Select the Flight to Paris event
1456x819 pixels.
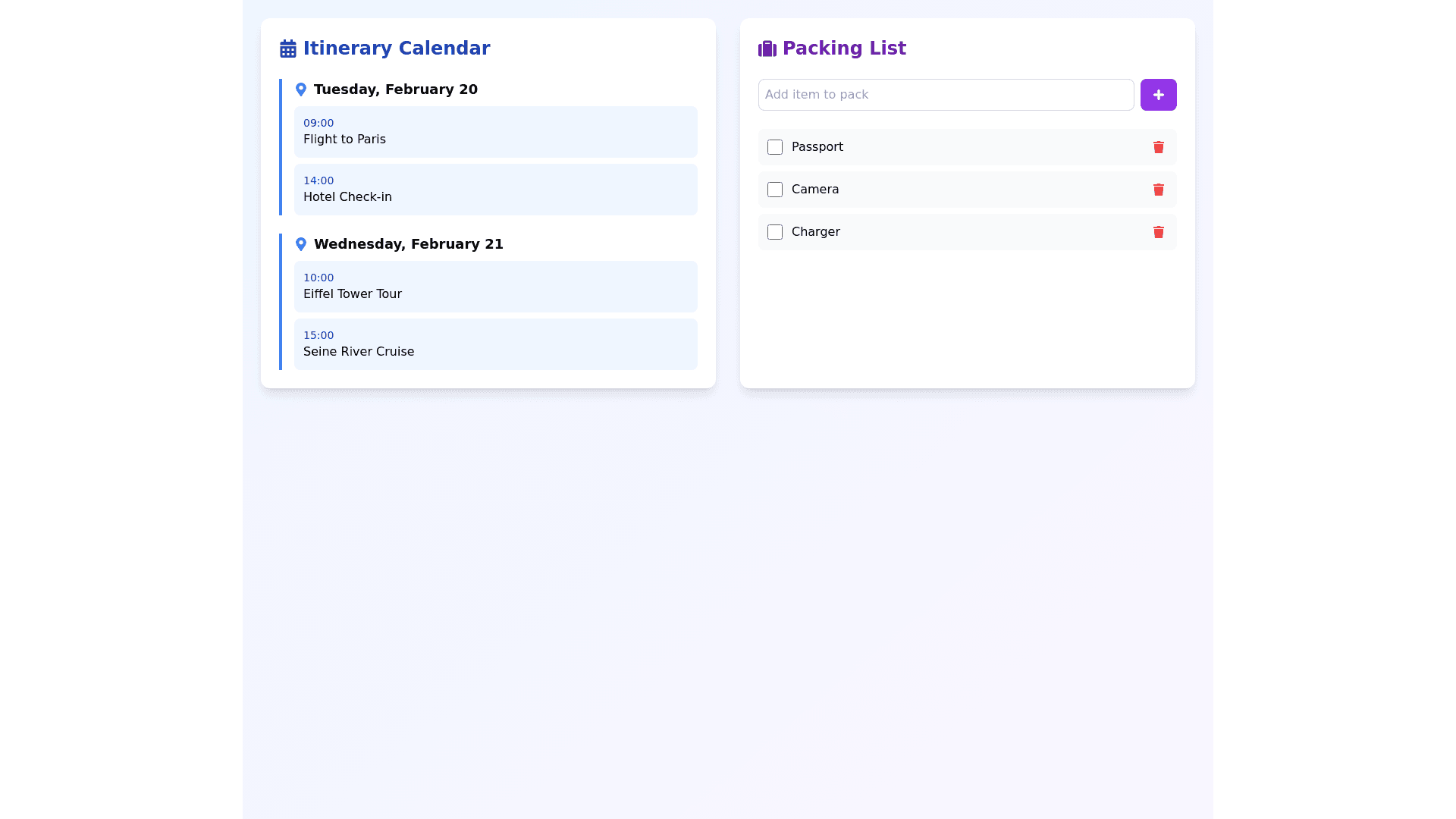coord(495,132)
